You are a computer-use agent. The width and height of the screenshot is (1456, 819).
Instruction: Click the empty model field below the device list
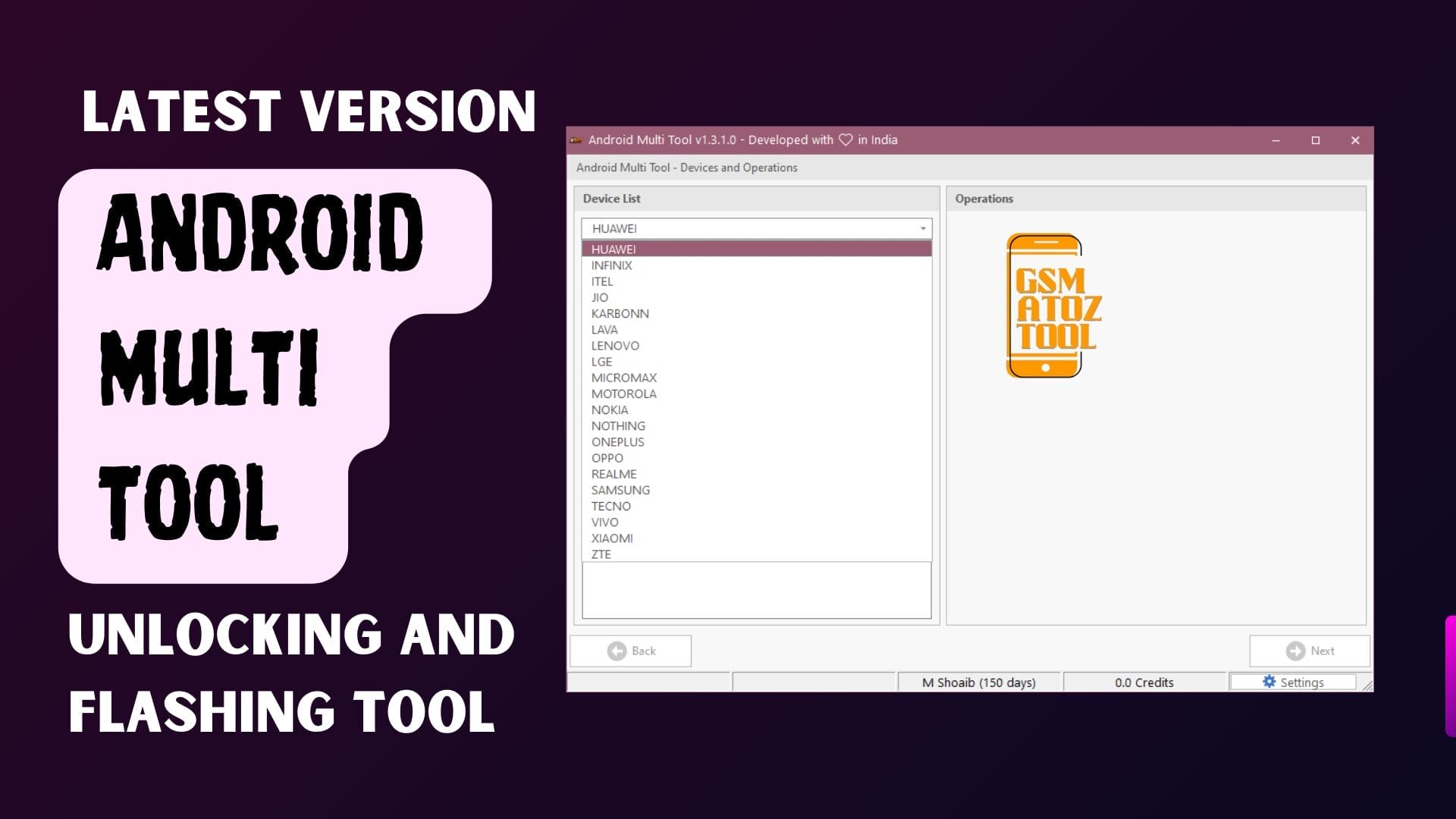[756, 590]
